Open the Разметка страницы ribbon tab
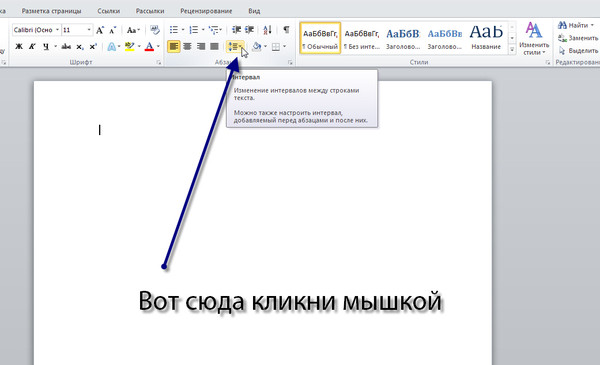This screenshot has width=600, height=365. point(51,11)
